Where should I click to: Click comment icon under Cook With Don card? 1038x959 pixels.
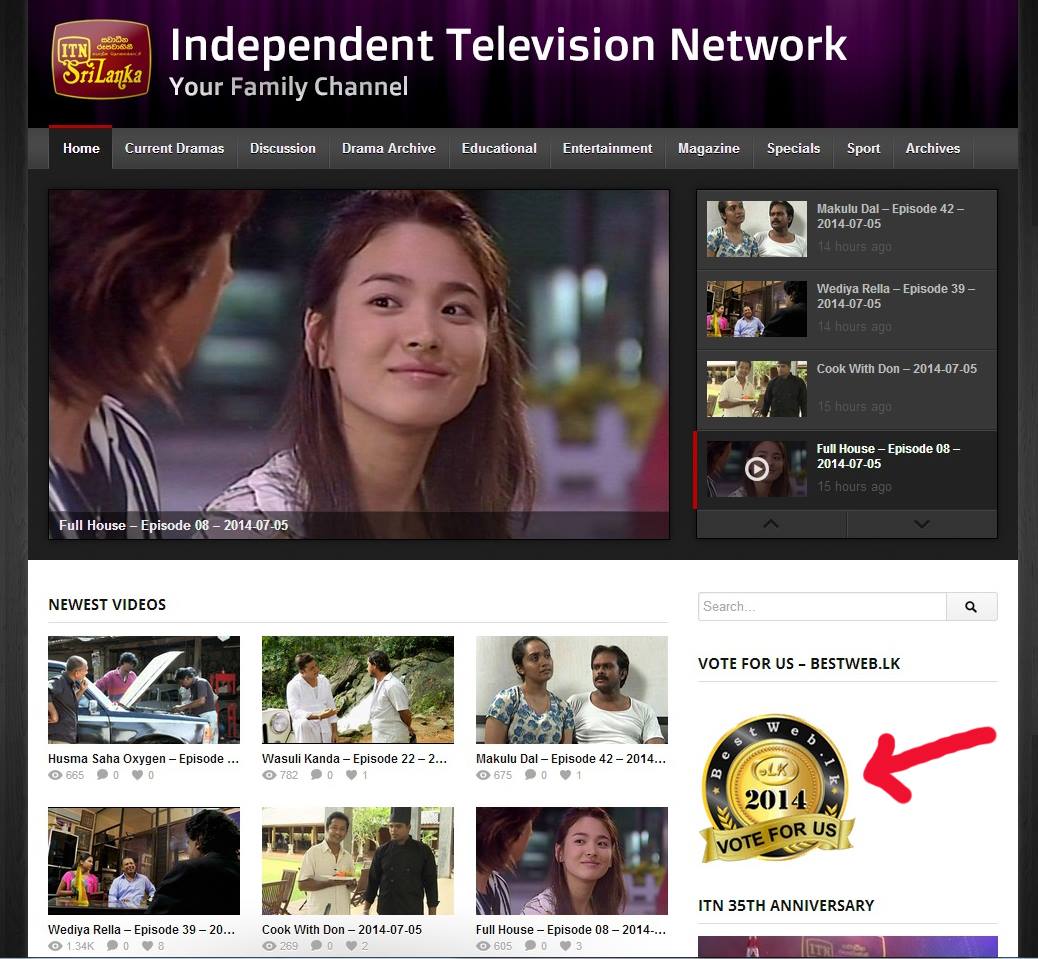coord(316,946)
